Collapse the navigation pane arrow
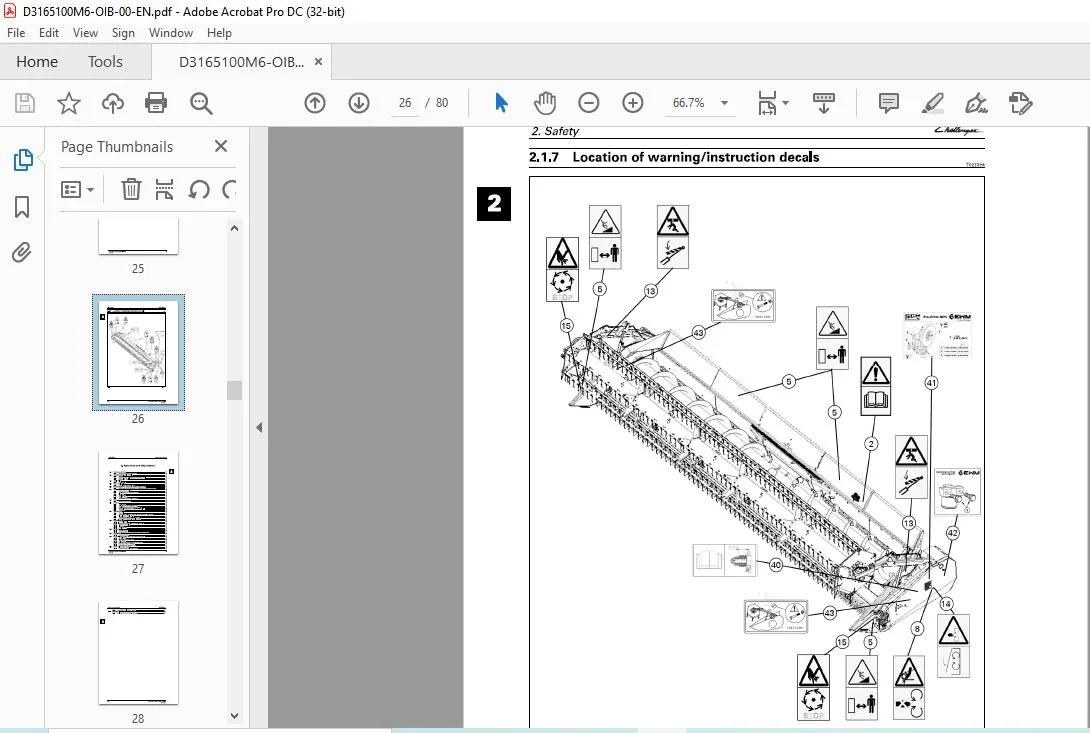 pyautogui.click(x=259, y=428)
